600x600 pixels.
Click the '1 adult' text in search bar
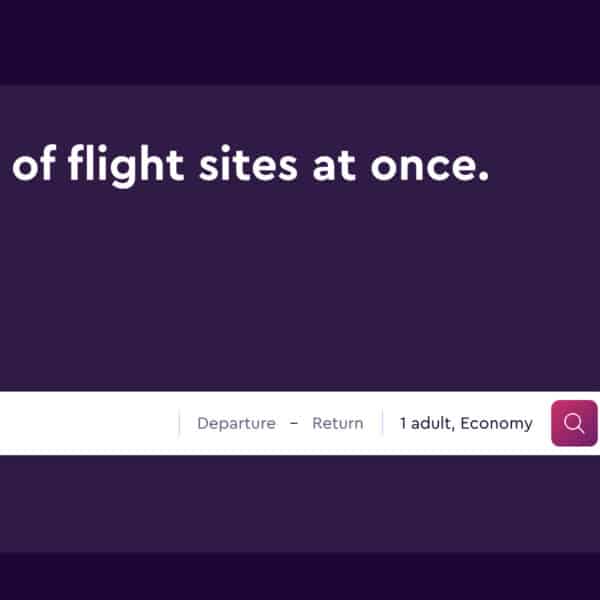point(427,423)
